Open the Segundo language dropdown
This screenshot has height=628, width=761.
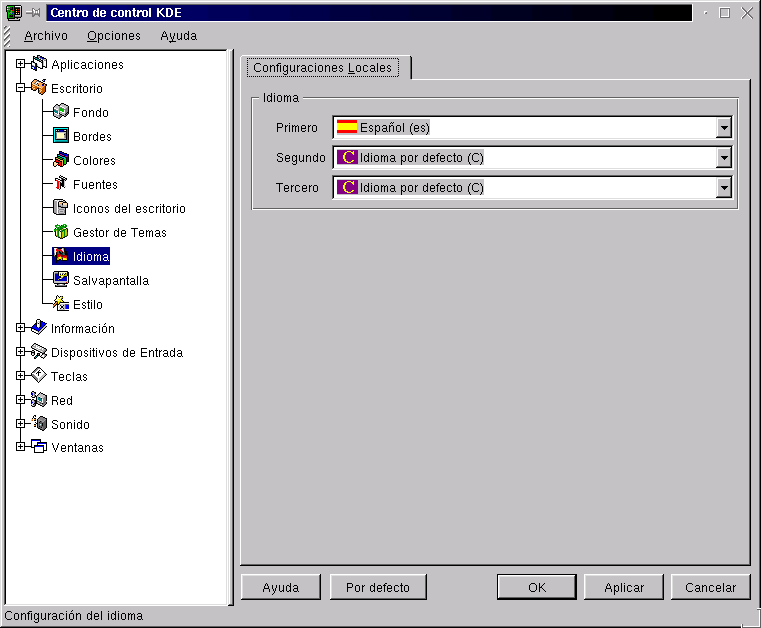click(x=724, y=158)
